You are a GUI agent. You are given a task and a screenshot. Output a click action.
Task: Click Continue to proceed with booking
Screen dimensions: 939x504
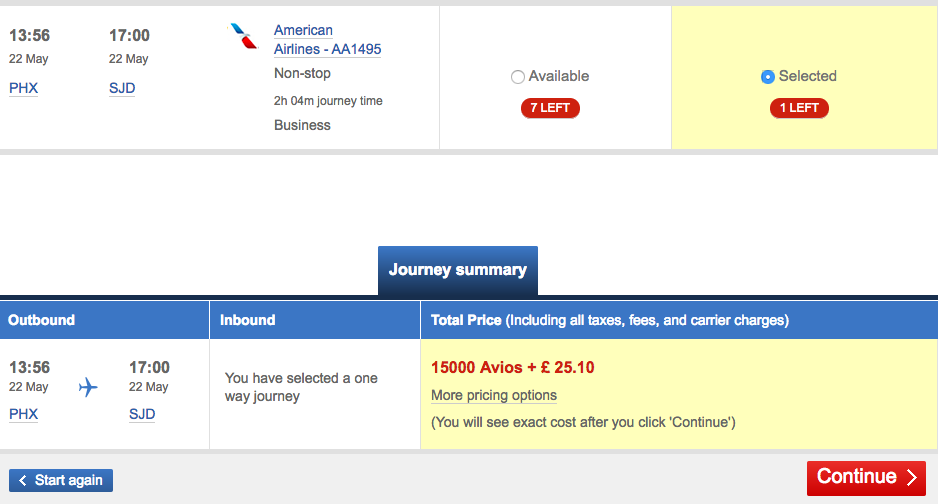tap(866, 478)
